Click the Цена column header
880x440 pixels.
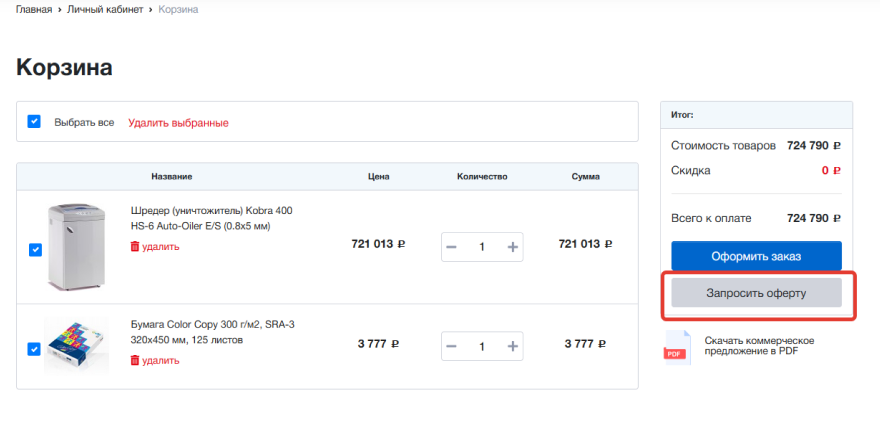coord(379,177)
